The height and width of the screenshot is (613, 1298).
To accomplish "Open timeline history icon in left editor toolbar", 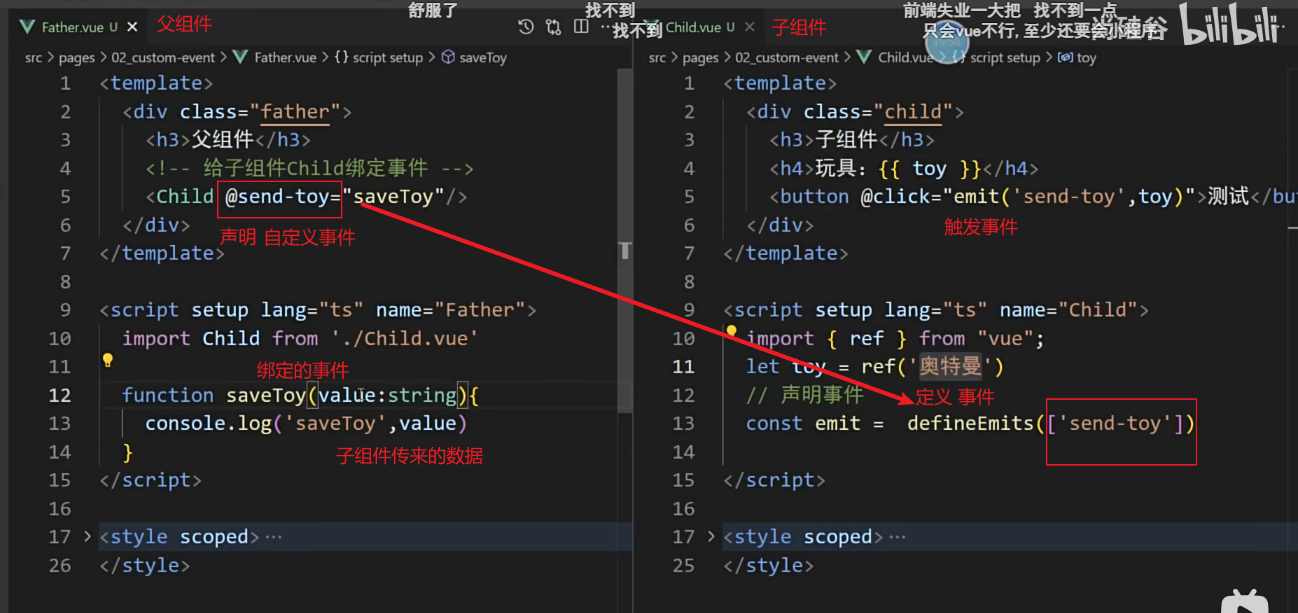I will (x=526, y=27).
